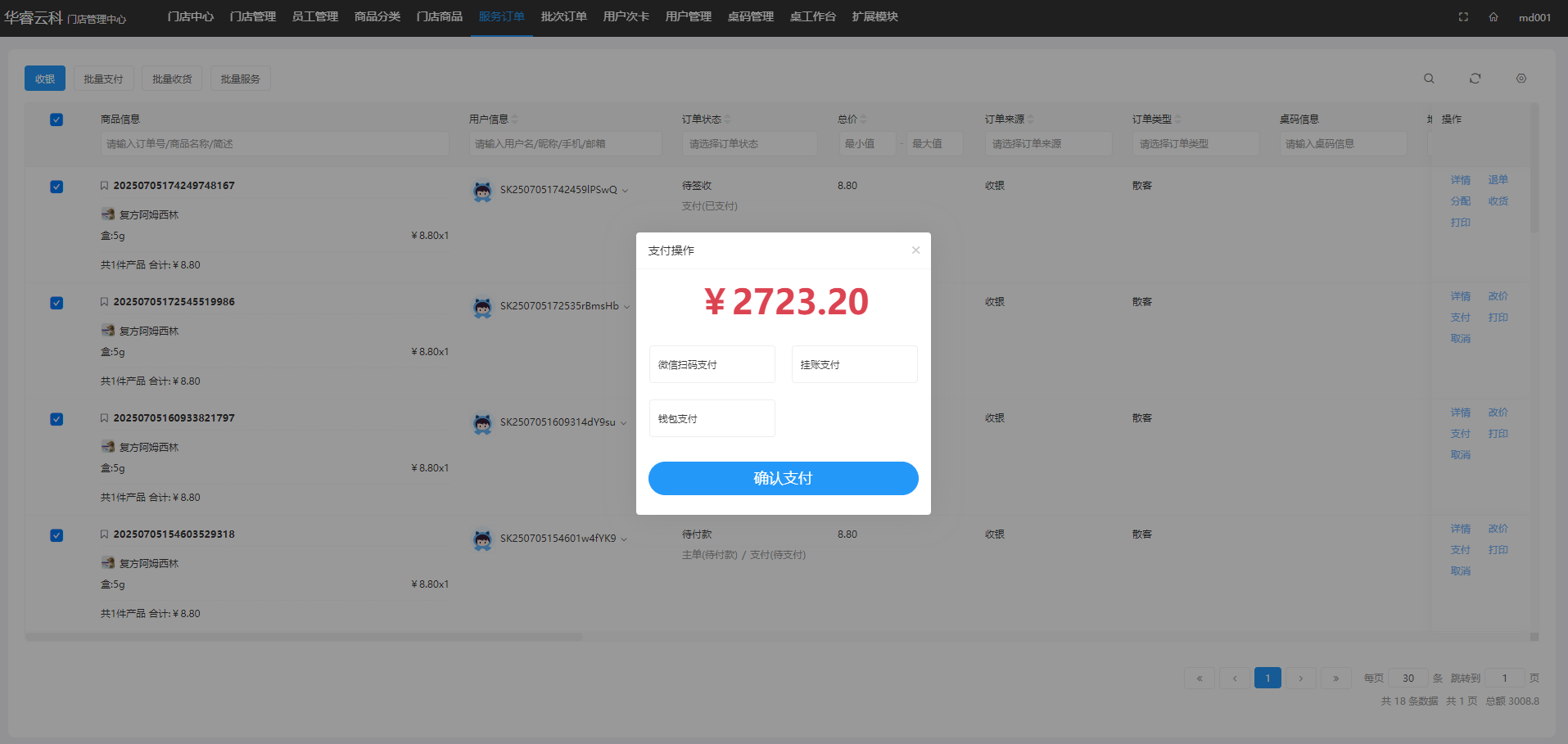Open the 用户管理 menu in navigation bar
This screenshot has height=744, width=1568.
(688, 17)
